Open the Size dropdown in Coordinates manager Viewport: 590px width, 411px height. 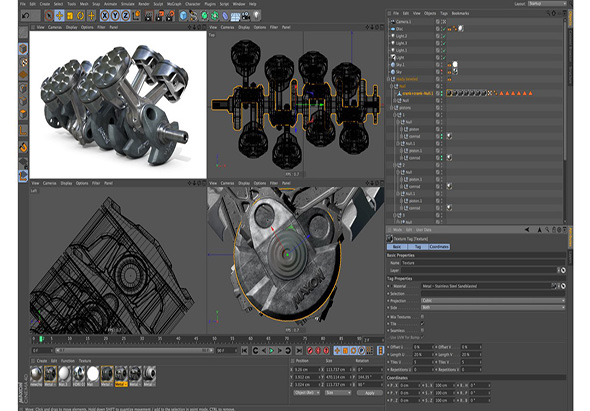[x=338, y=393]
